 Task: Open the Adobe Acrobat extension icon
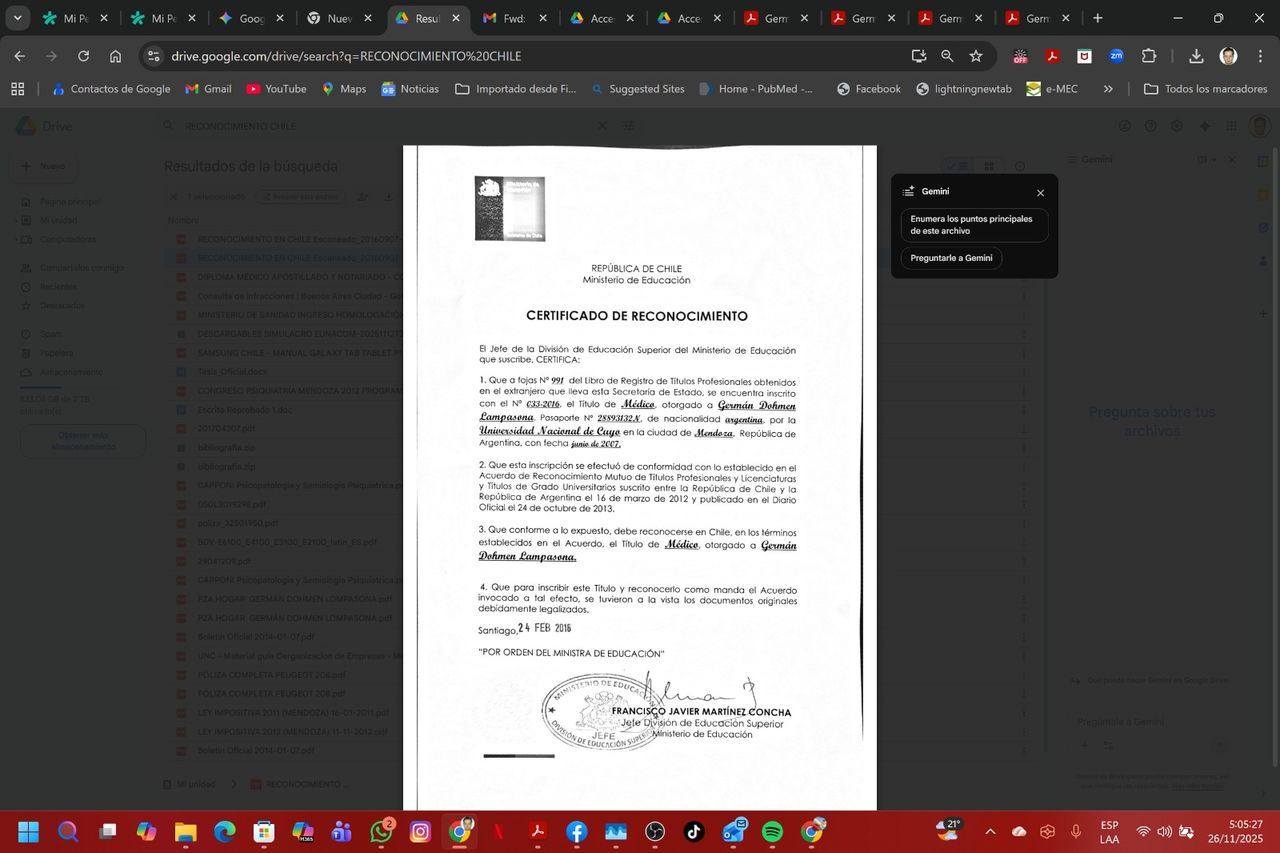(x=1052, y=56)
